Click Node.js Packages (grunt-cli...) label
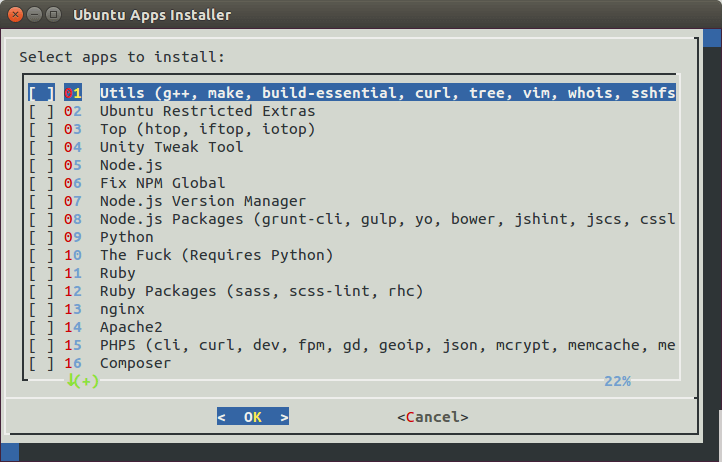This screenshot has height=462, width=722. (388, 219)
